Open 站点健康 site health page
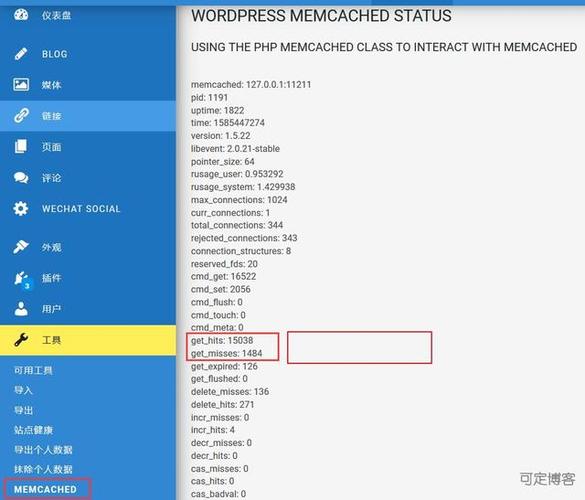 point(33,430)
